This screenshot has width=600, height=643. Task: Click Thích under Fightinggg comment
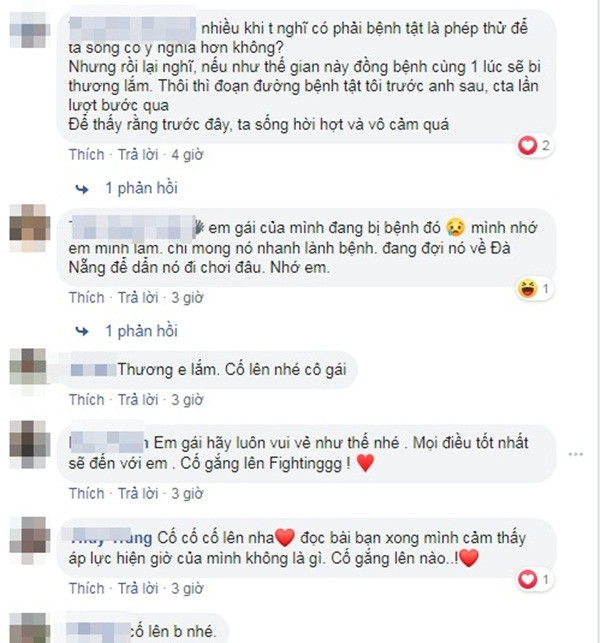87,493
